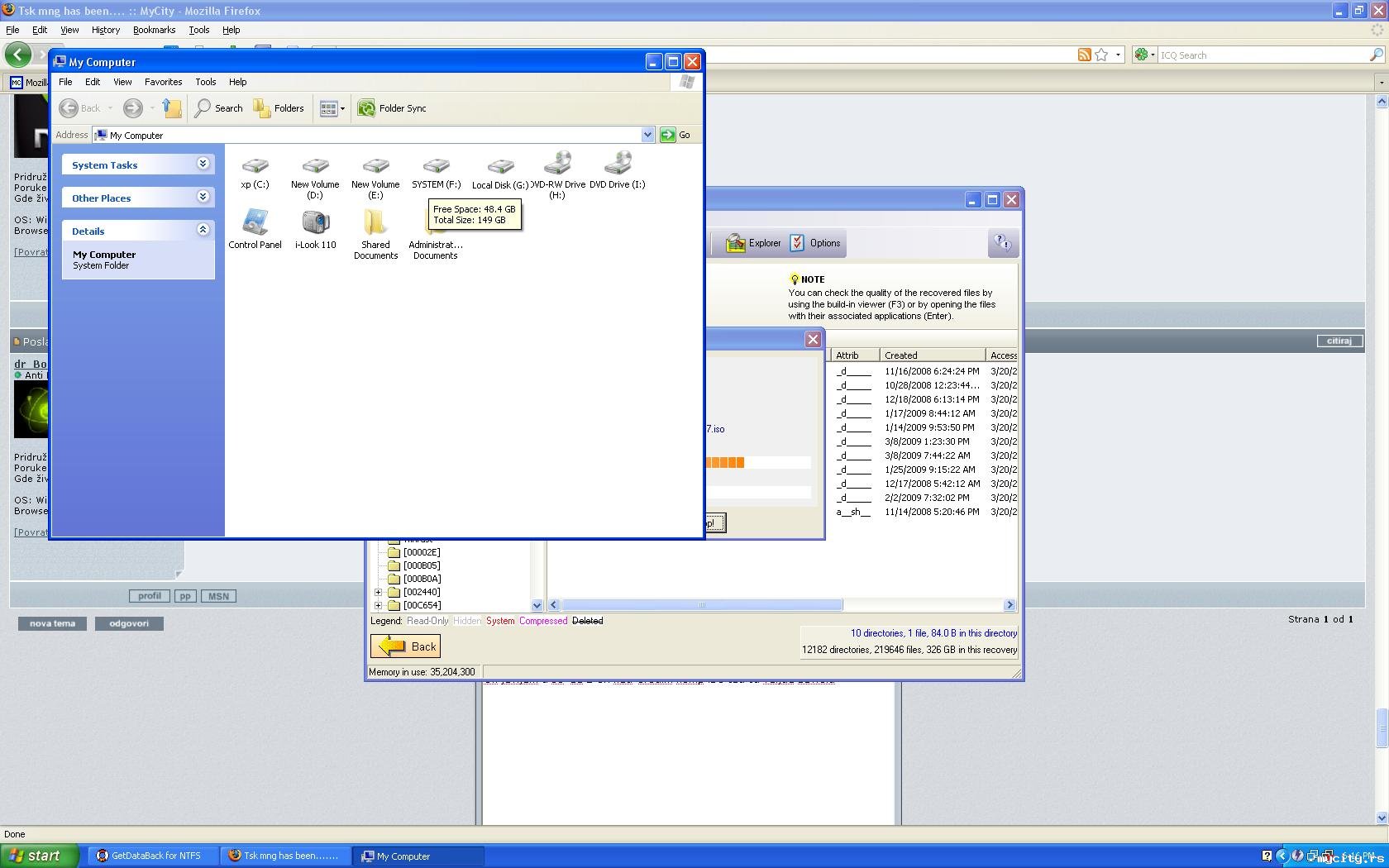
Task: Select the [000B0A] folder in the tree
Action: pyautogui.click(x=422, y=579)
